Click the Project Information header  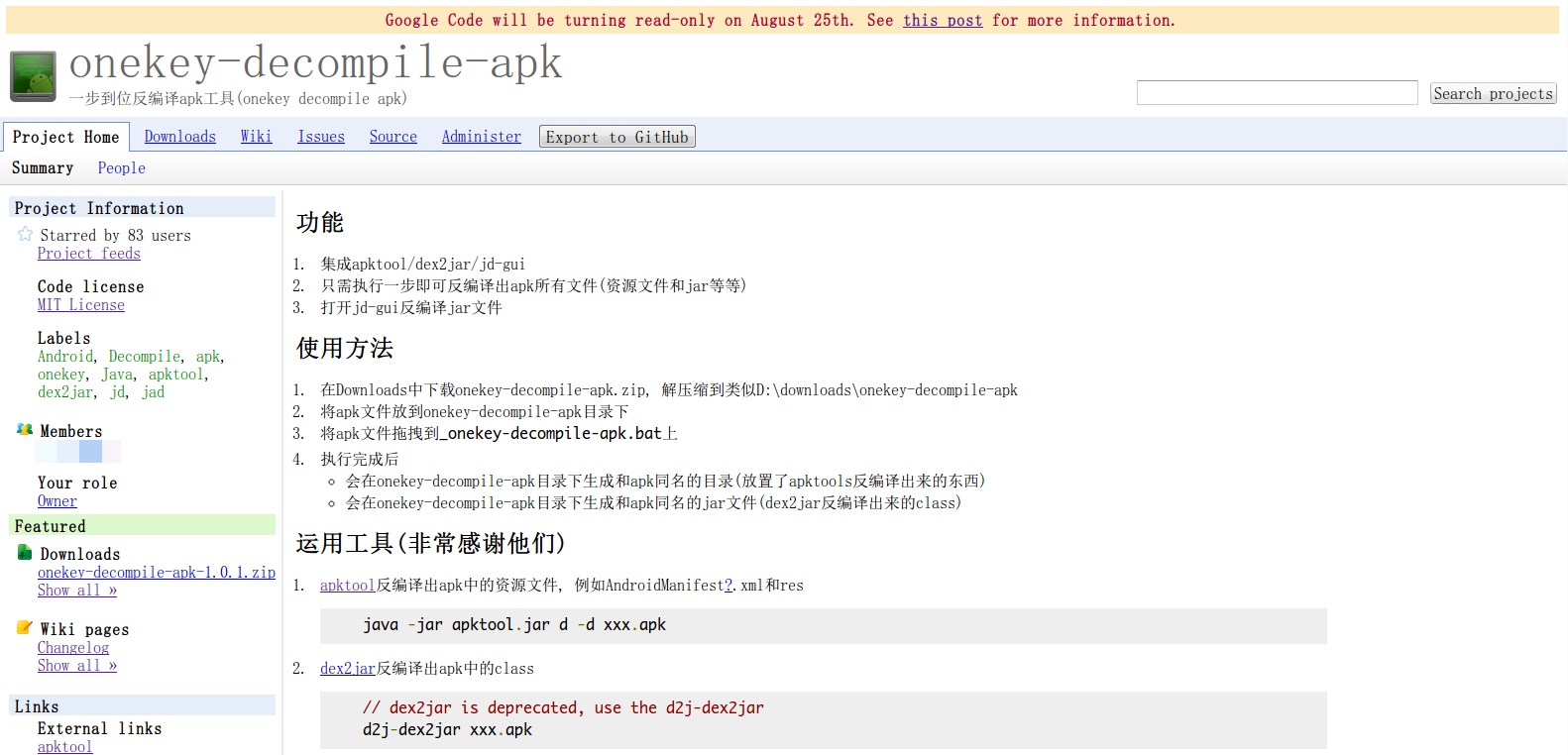[x=143, y=207]
